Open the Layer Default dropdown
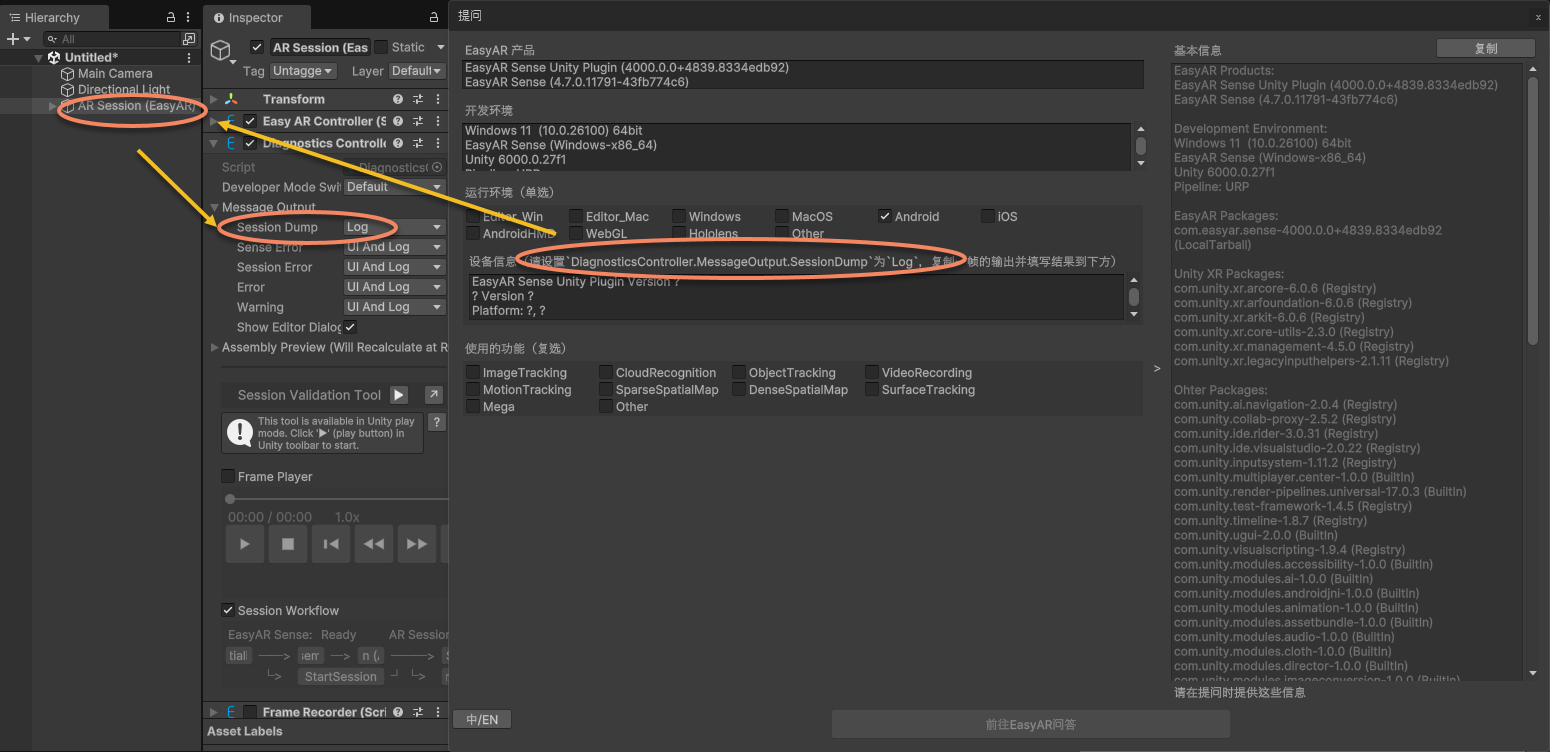1550x752 pixels. pos(416,70)
